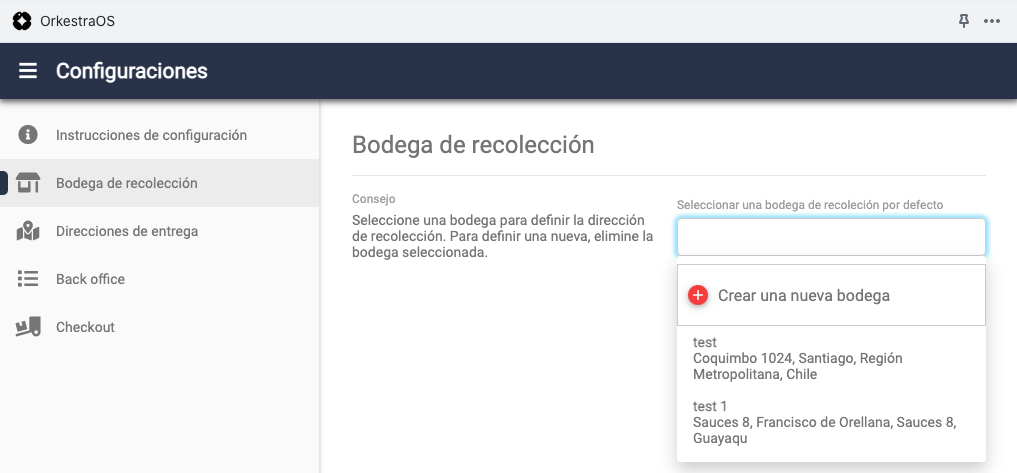The width and height of the screenshot is (1017, 473).
Task: Click the Configuraciones header title
Action: 132,71
